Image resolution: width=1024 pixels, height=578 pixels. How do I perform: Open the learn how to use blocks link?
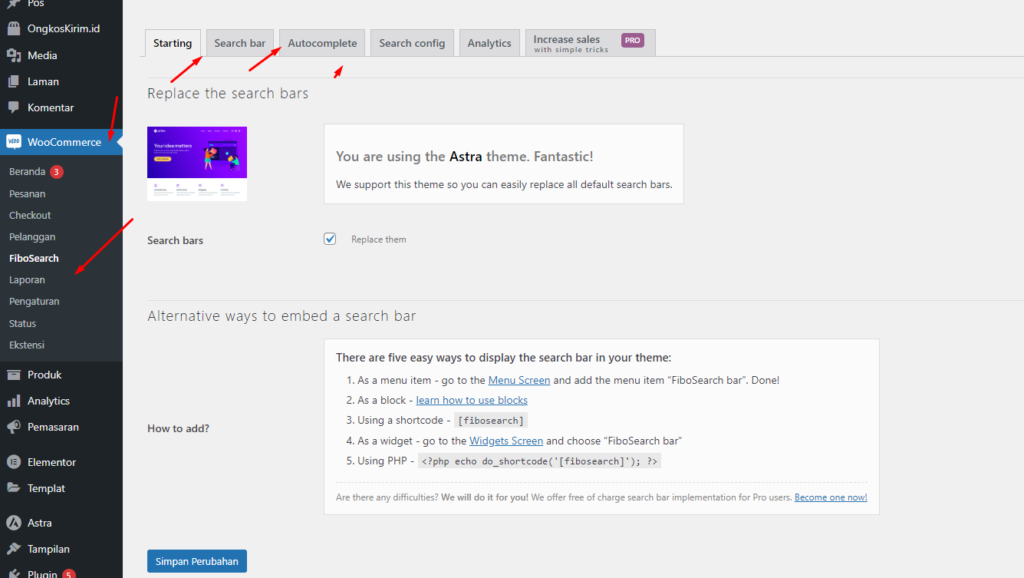click(471, 400)
